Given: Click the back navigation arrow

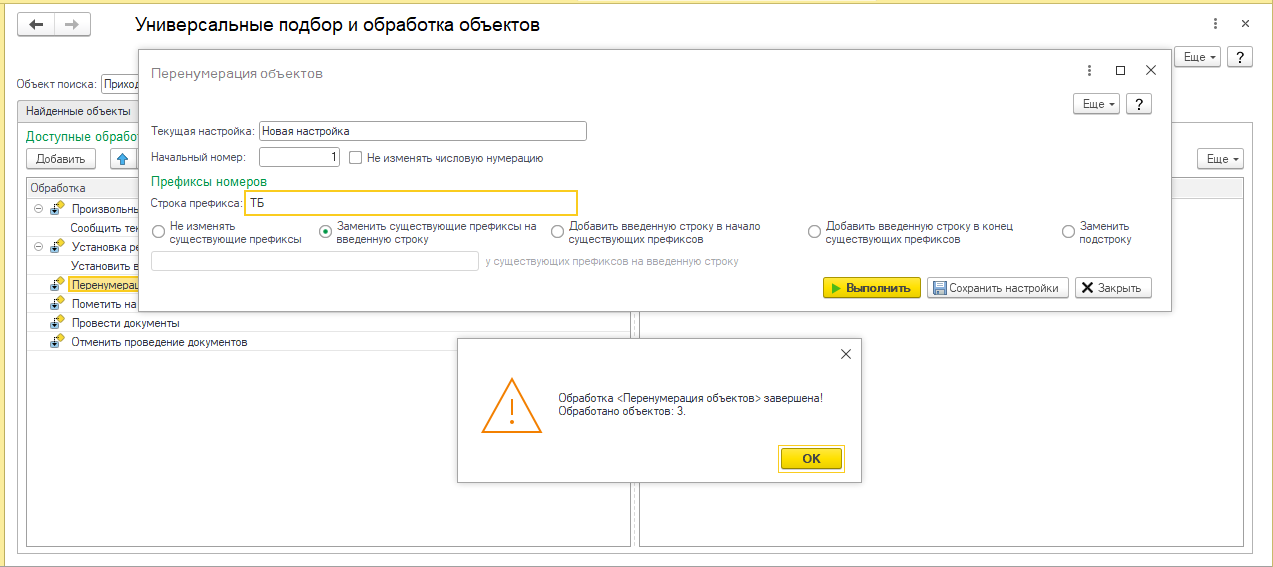Looking at the screenshot, I should tap(37, 25).
